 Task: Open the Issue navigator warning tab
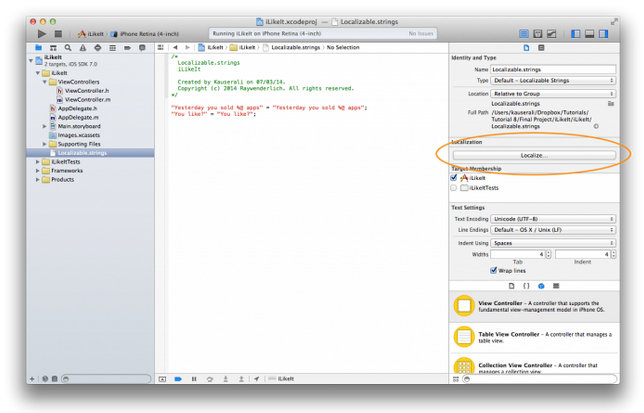pyautogui.click(x=83, y=48)
